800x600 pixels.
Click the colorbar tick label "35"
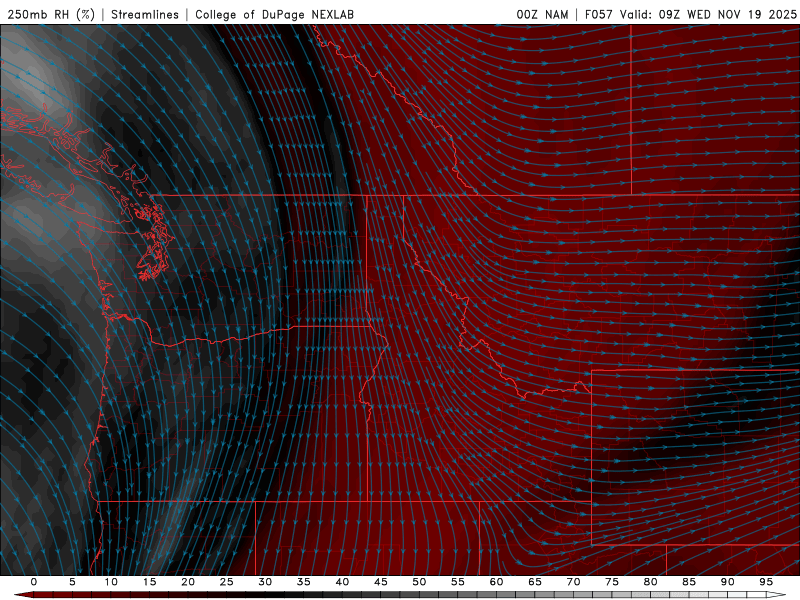[304, 582]
